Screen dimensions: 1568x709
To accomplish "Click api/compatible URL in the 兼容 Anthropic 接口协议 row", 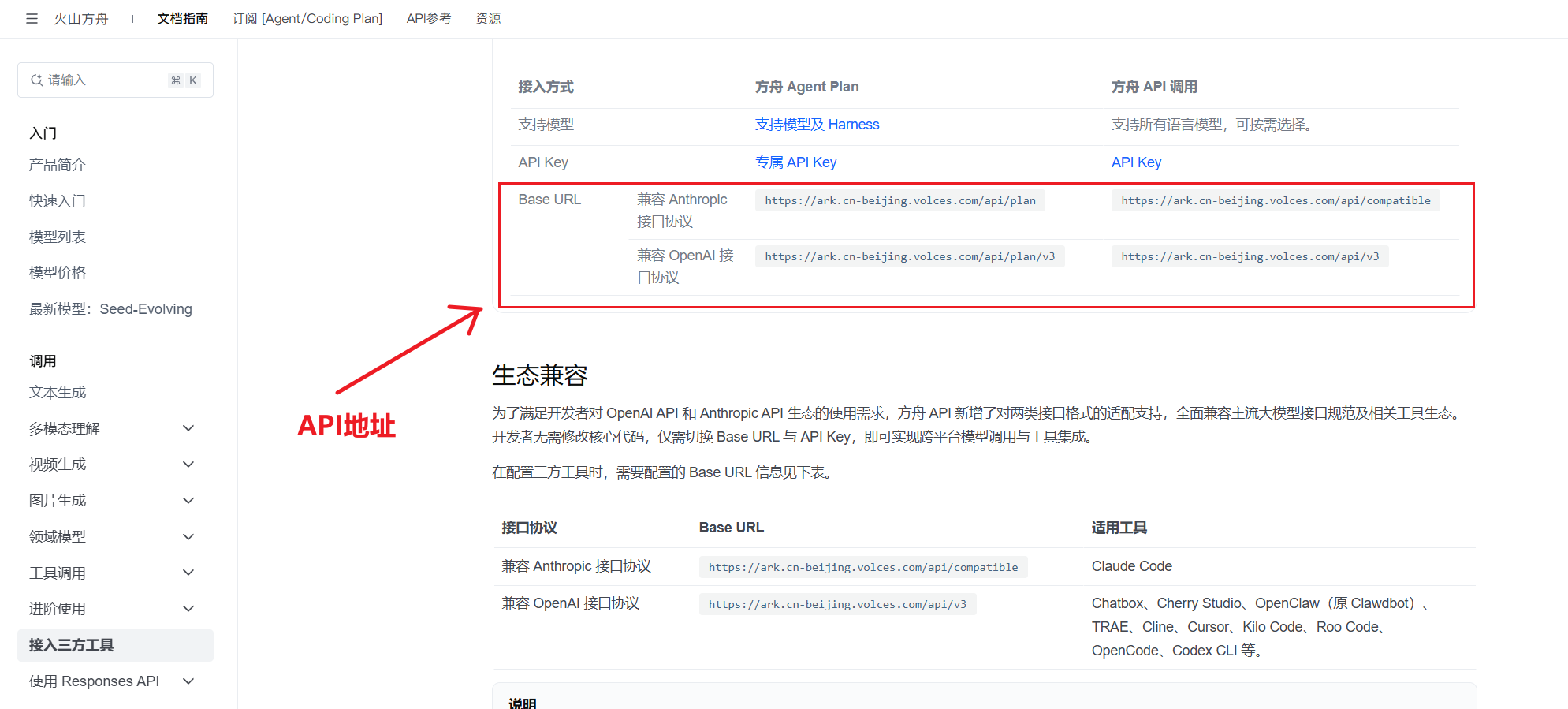I will 863,567.
